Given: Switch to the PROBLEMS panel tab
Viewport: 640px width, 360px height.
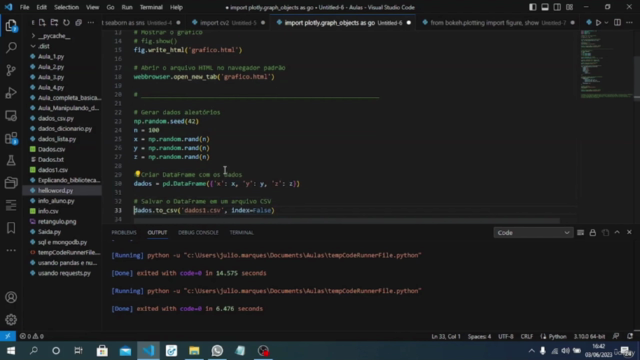Looking at the screenshot, I should pos(124,233).
